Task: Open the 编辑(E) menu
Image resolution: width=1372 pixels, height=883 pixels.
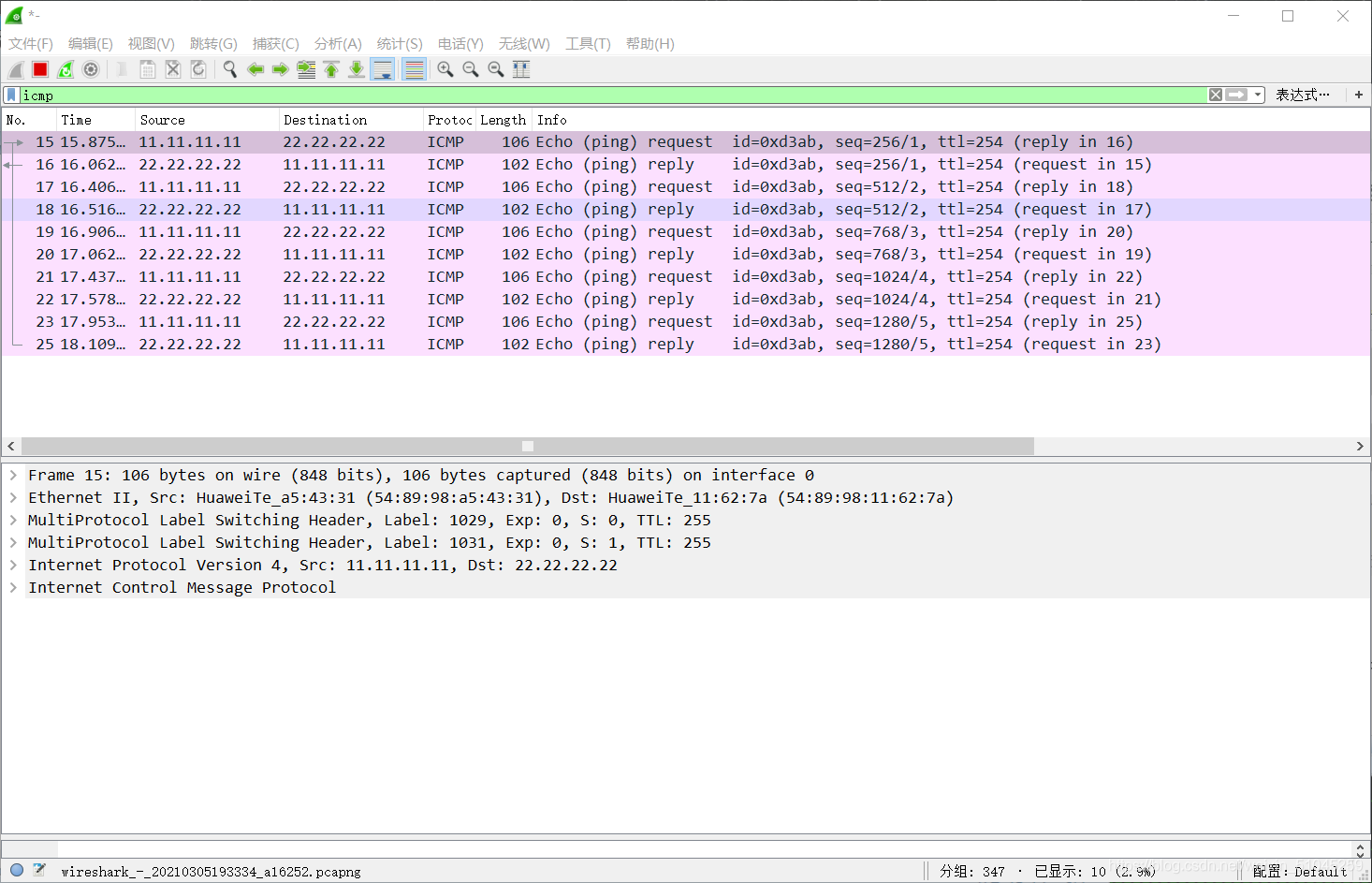Action: [91, 44]
